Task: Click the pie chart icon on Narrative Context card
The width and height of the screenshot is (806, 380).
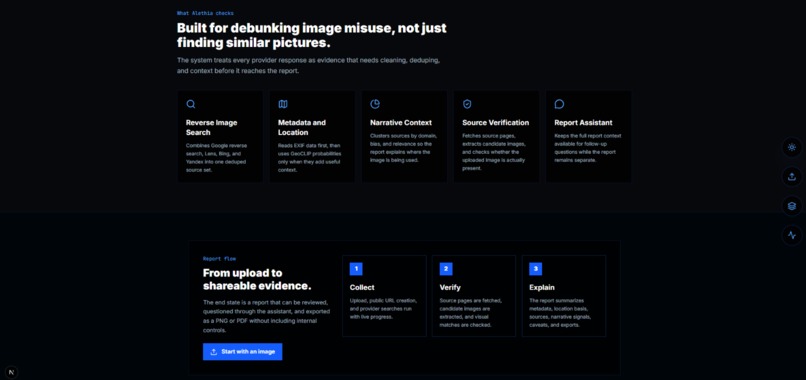Action: click(x=375, y=104)
